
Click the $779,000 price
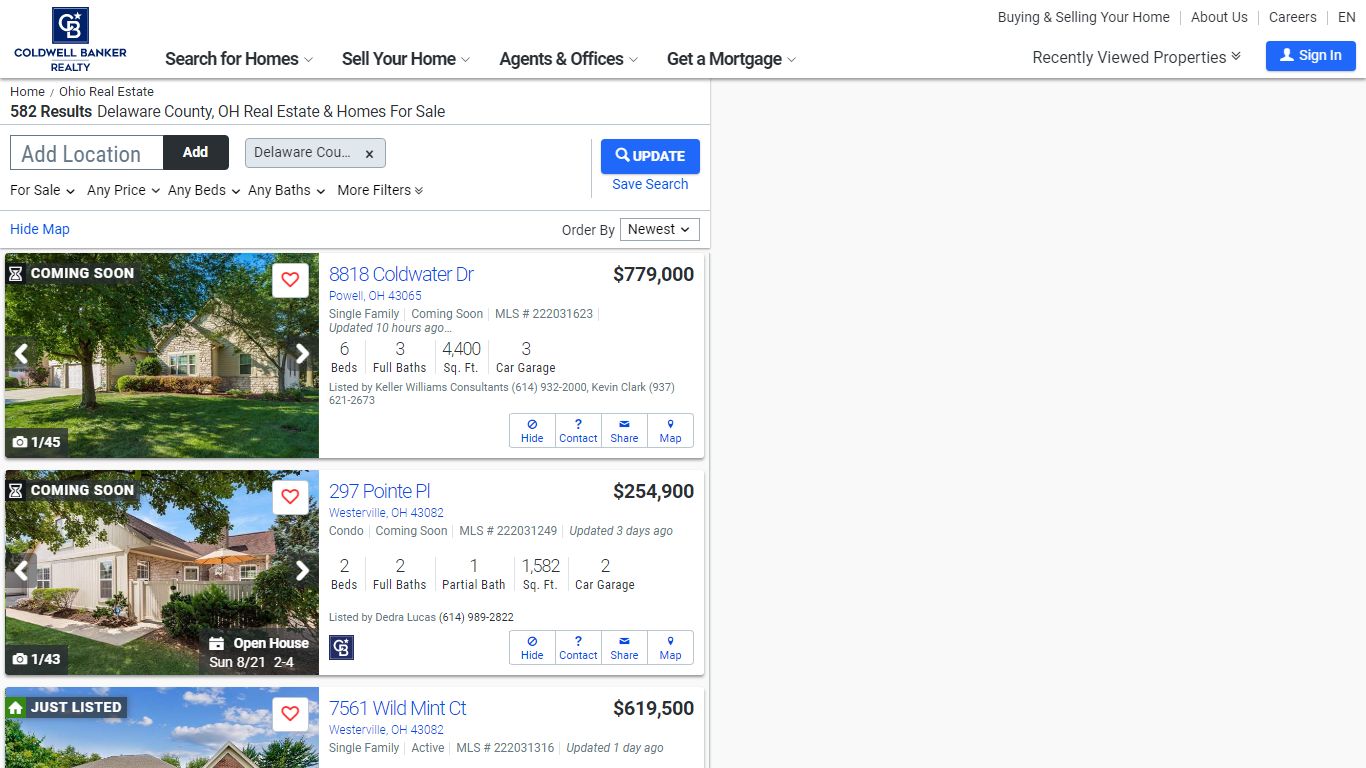(x=653, y=275)
